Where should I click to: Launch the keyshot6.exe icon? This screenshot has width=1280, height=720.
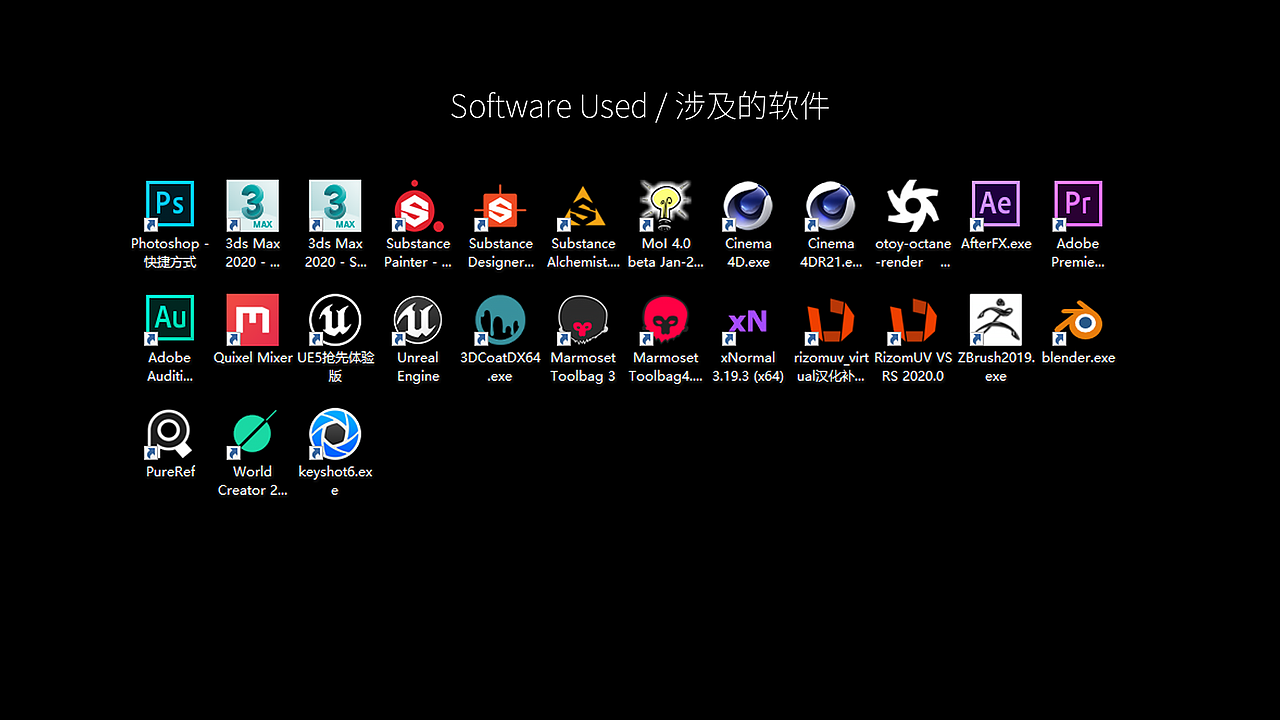[x=335, y=433]
